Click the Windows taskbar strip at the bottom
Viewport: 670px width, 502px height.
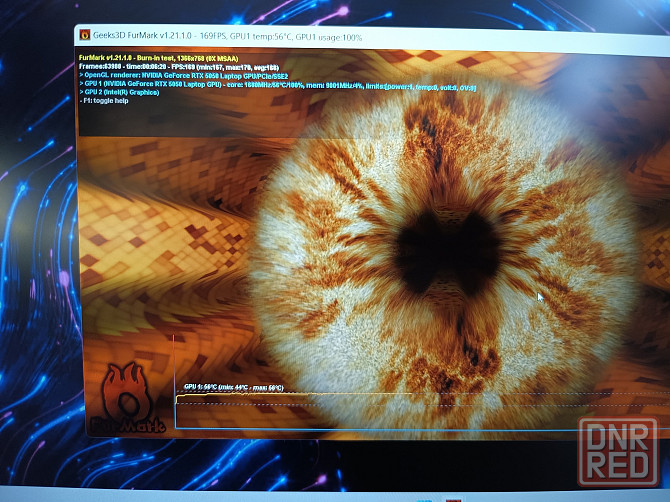tap(300, 496)
